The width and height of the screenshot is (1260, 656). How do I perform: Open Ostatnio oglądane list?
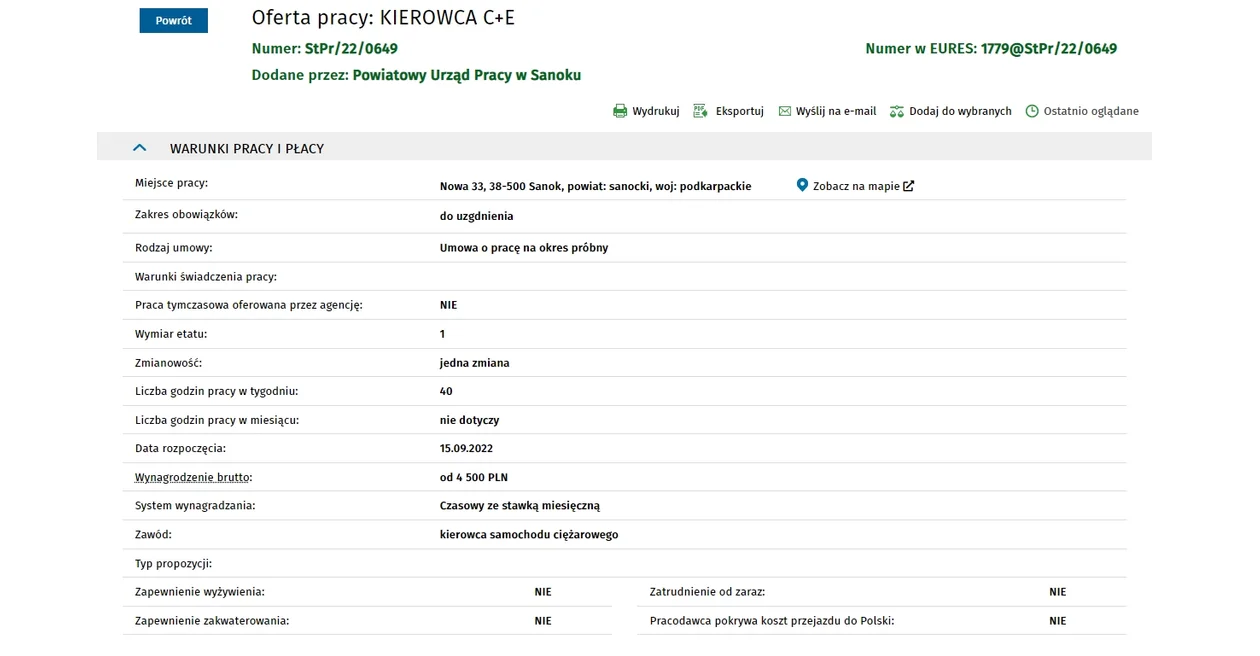pos(1091,111)
